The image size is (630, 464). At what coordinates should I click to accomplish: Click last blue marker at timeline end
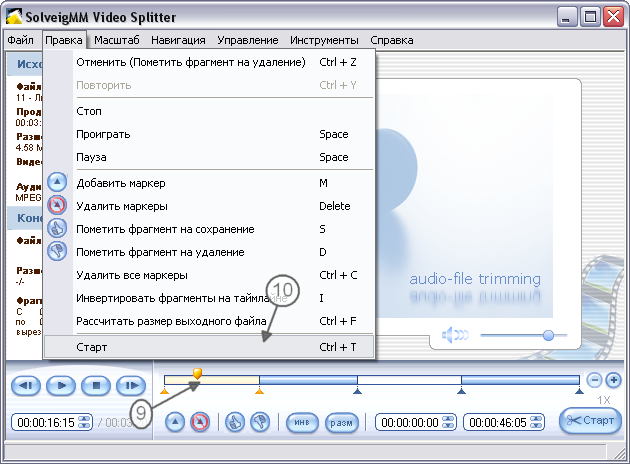click(579, 390)
